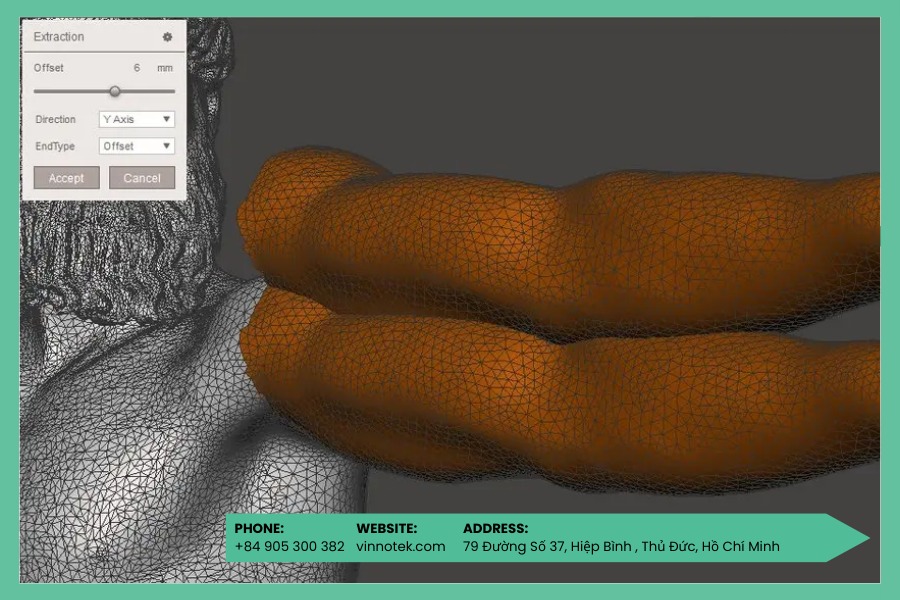This screenshot has height=600, width=900.
Task: Click the mm unit label
Action: (x=165, y=68)
